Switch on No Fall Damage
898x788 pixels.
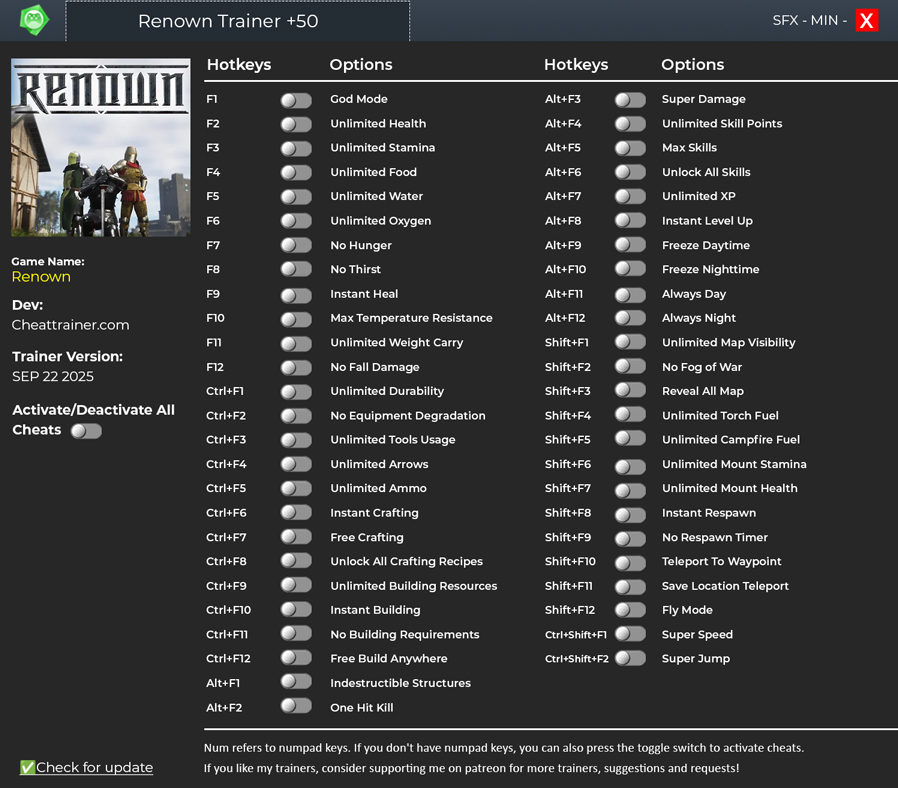coord(296,367)
